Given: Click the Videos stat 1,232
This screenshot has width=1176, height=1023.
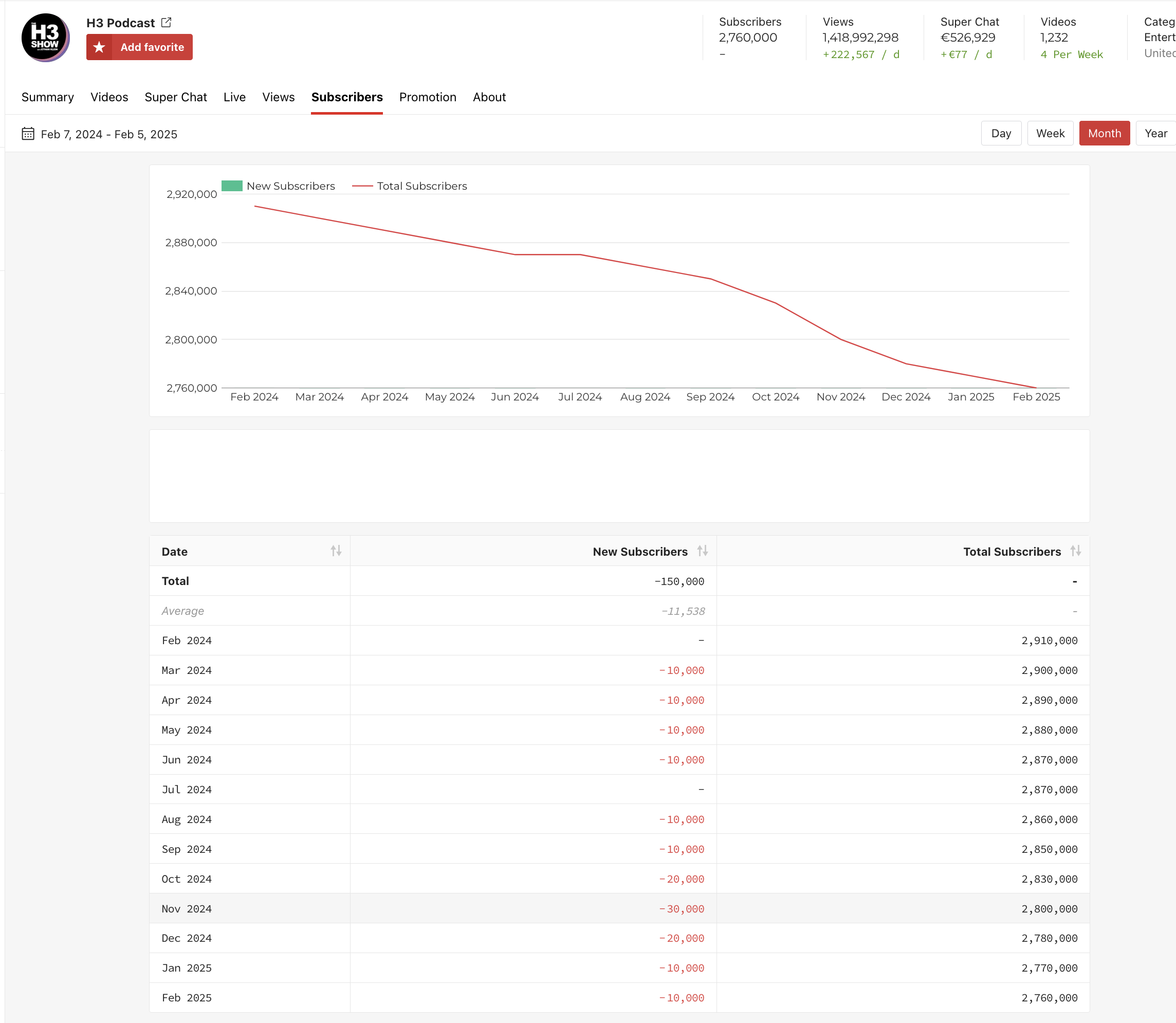Looking at the screenshot, I should click(x=1054, y=38).
